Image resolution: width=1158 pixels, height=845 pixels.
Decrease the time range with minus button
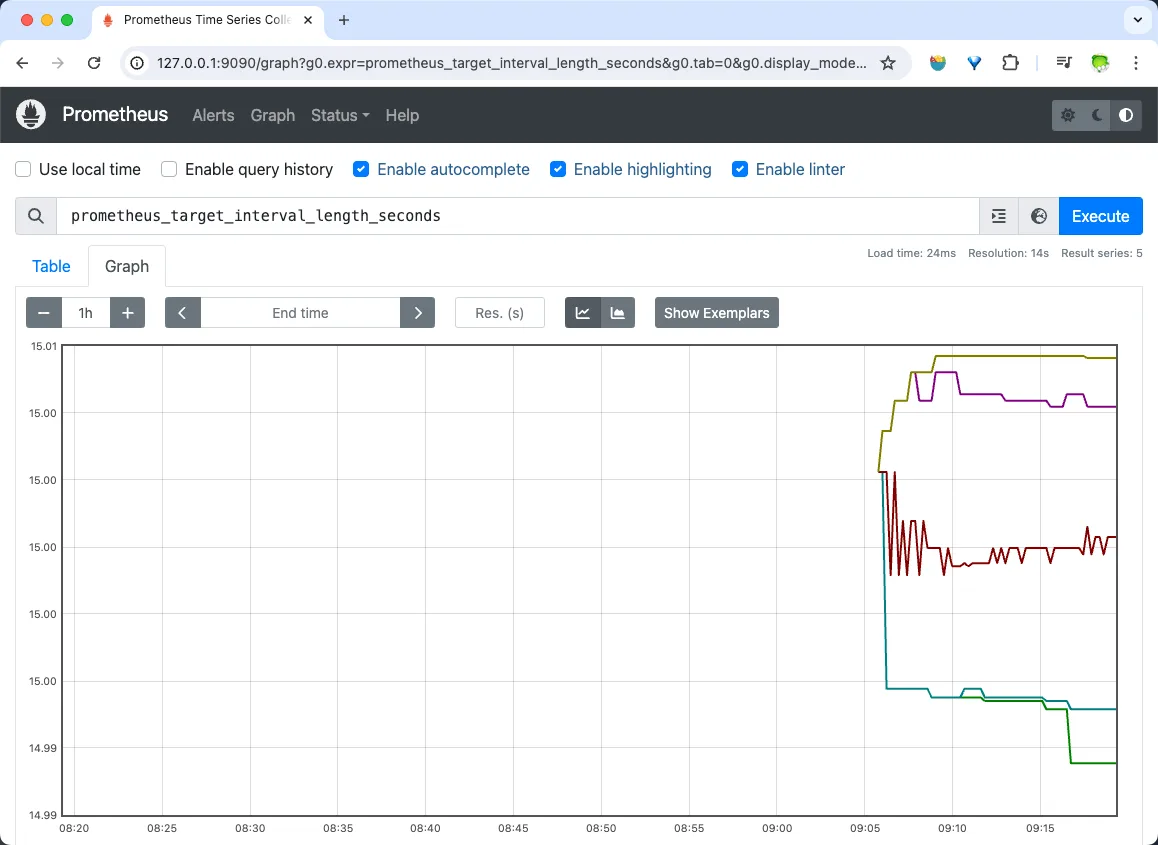tap(44, 313)
